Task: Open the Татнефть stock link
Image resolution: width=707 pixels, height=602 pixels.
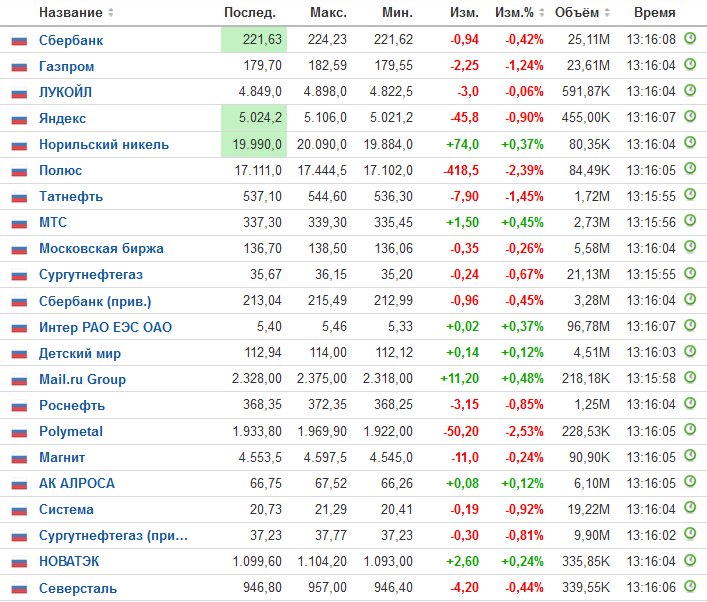Action: pyautogui.click(x=71, y=197)
